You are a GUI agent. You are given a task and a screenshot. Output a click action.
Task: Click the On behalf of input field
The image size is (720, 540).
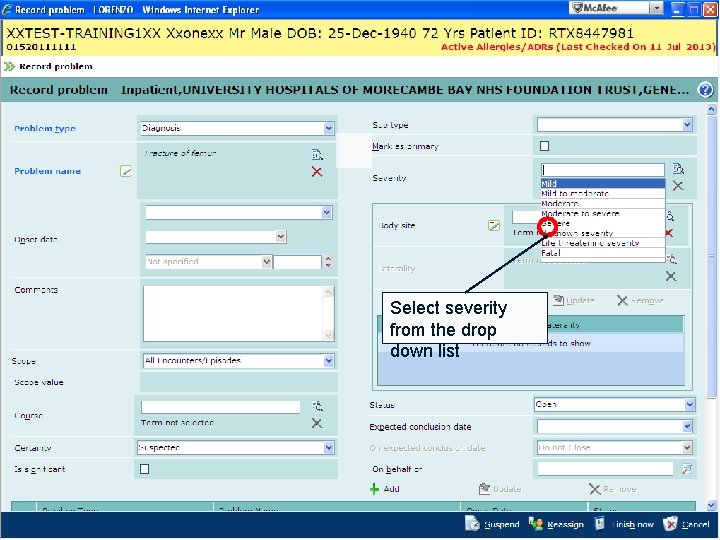(x=605, y=469)
